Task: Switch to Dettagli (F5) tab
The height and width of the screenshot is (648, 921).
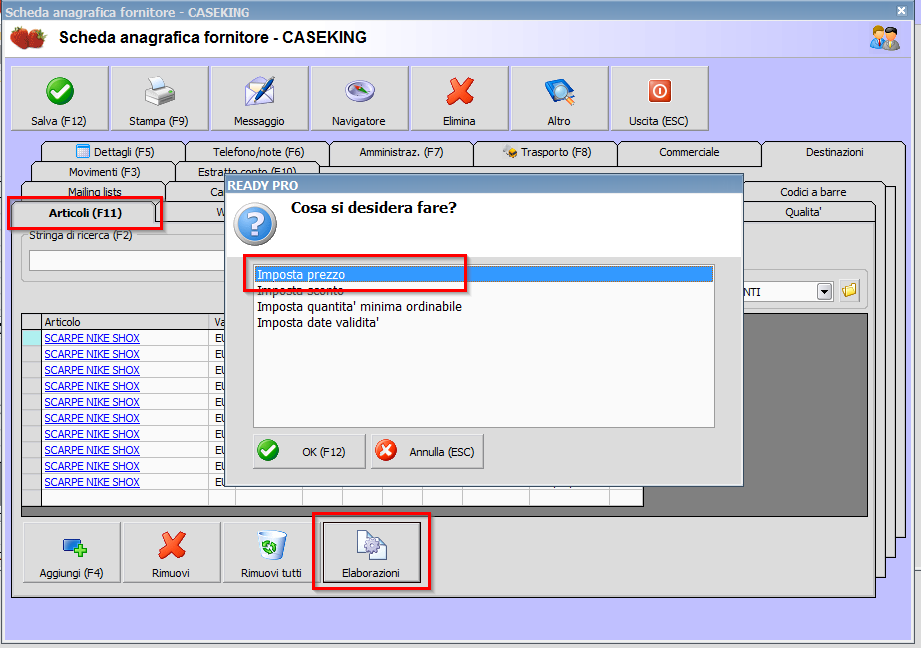Action: click(x=114, y=152)
